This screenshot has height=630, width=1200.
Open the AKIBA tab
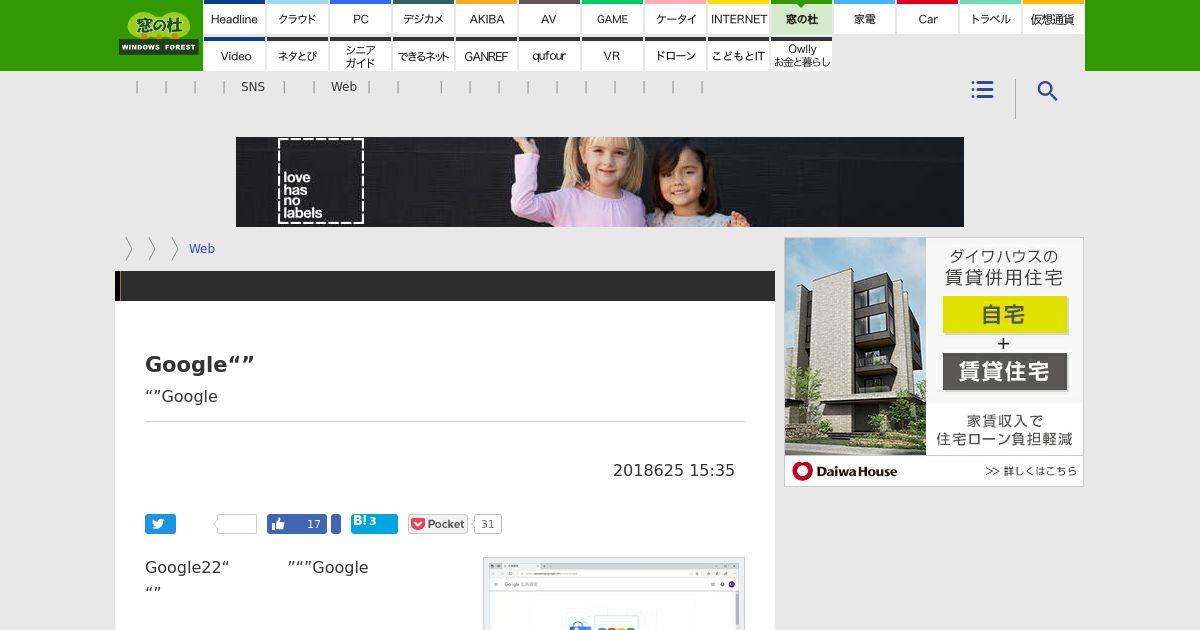486,18
